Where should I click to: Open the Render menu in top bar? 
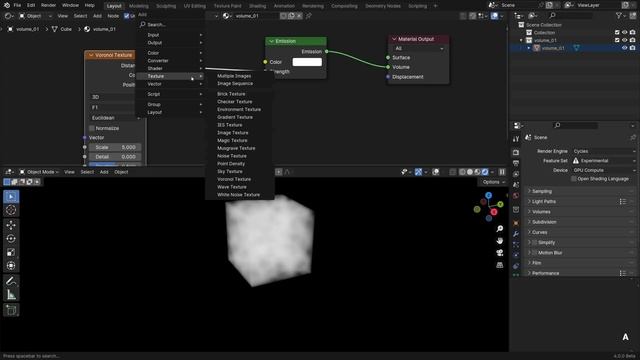pos(48,5)
